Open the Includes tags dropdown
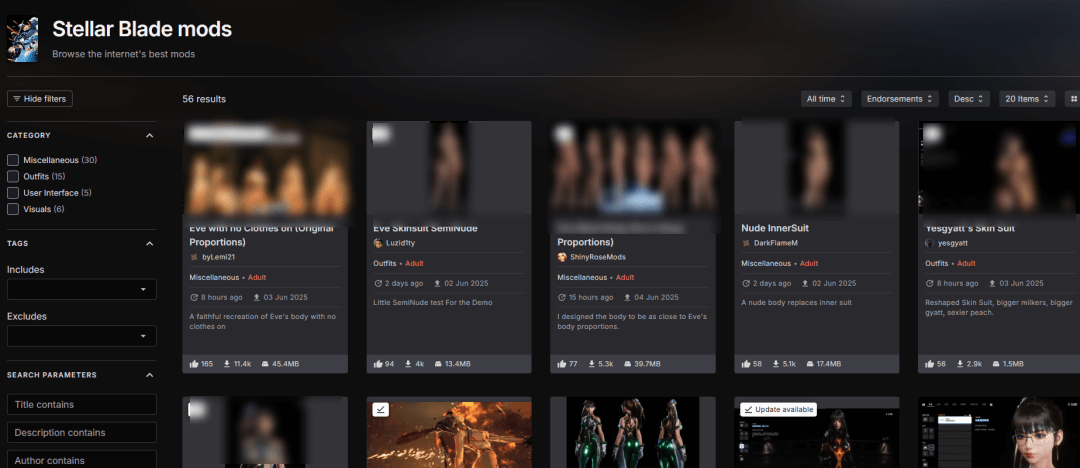 coord(81,289)
